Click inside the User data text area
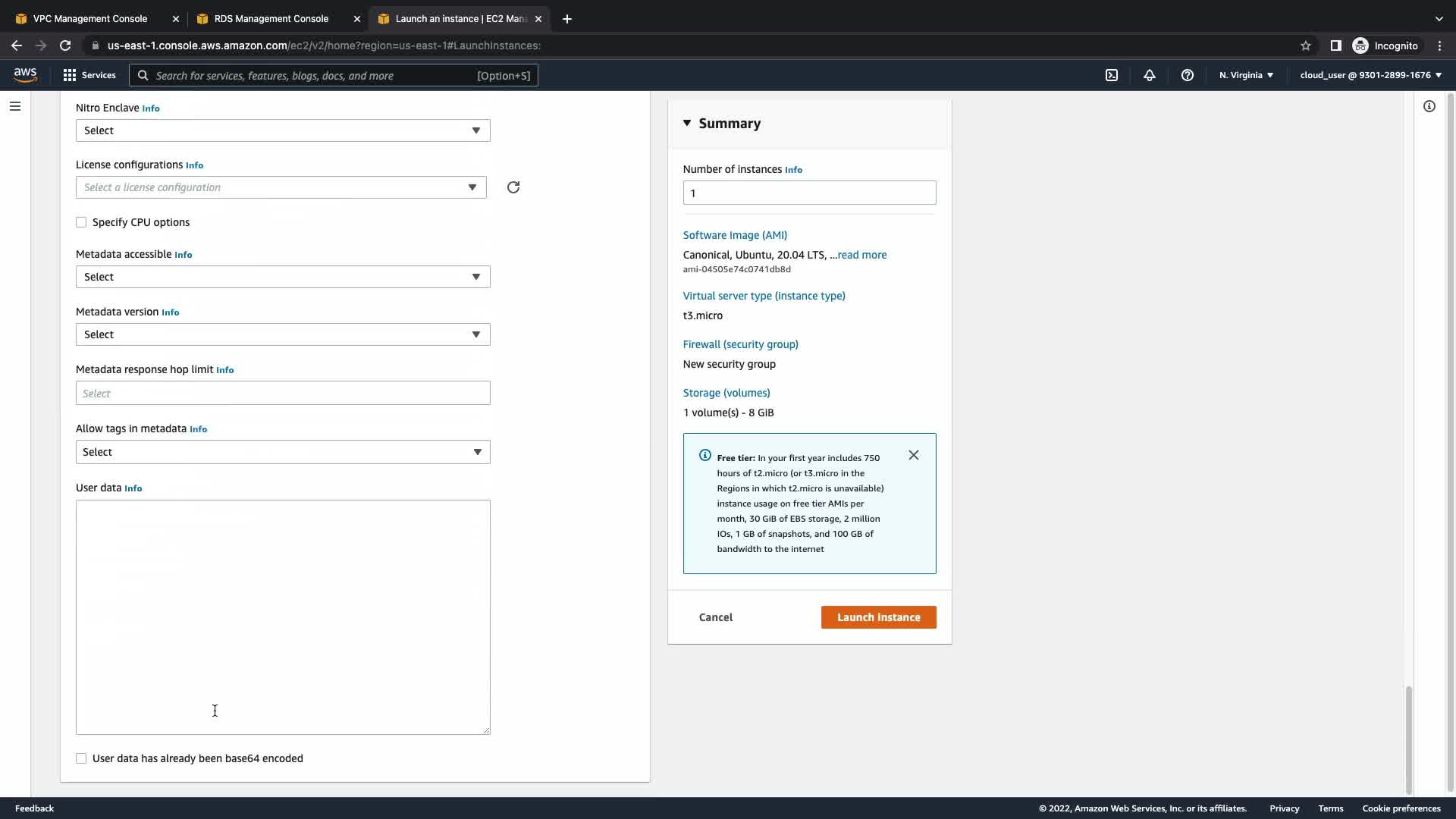 tap(282, 617)
